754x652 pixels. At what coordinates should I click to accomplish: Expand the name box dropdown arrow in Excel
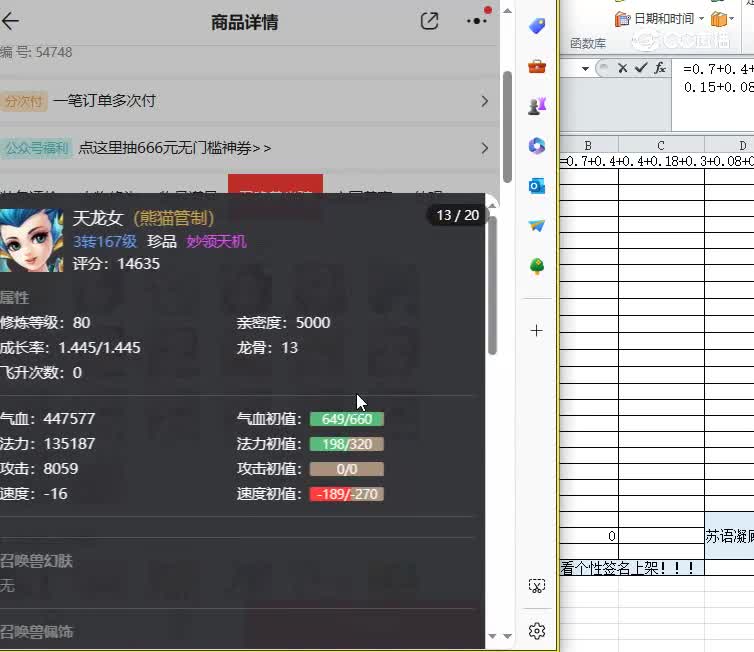click(585, 69)
